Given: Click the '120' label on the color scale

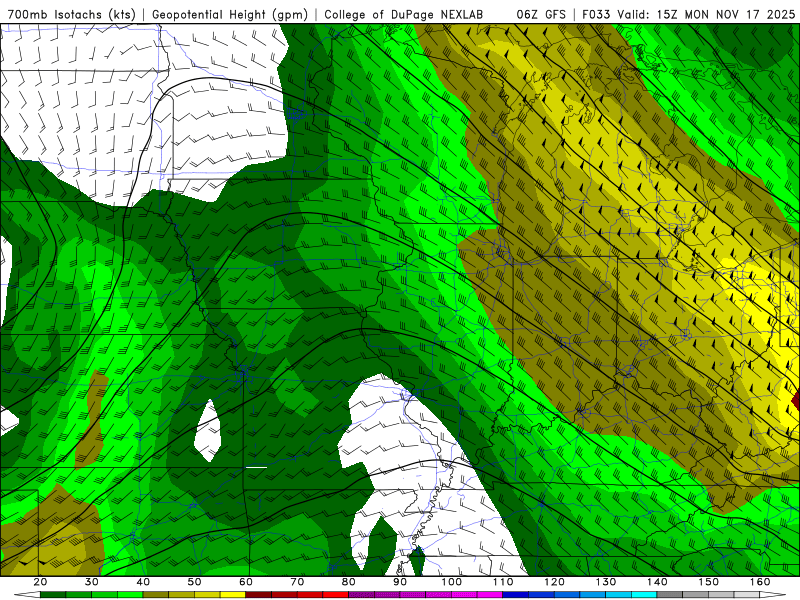Looking at the screenshot, I should click(x=554, y=582).
